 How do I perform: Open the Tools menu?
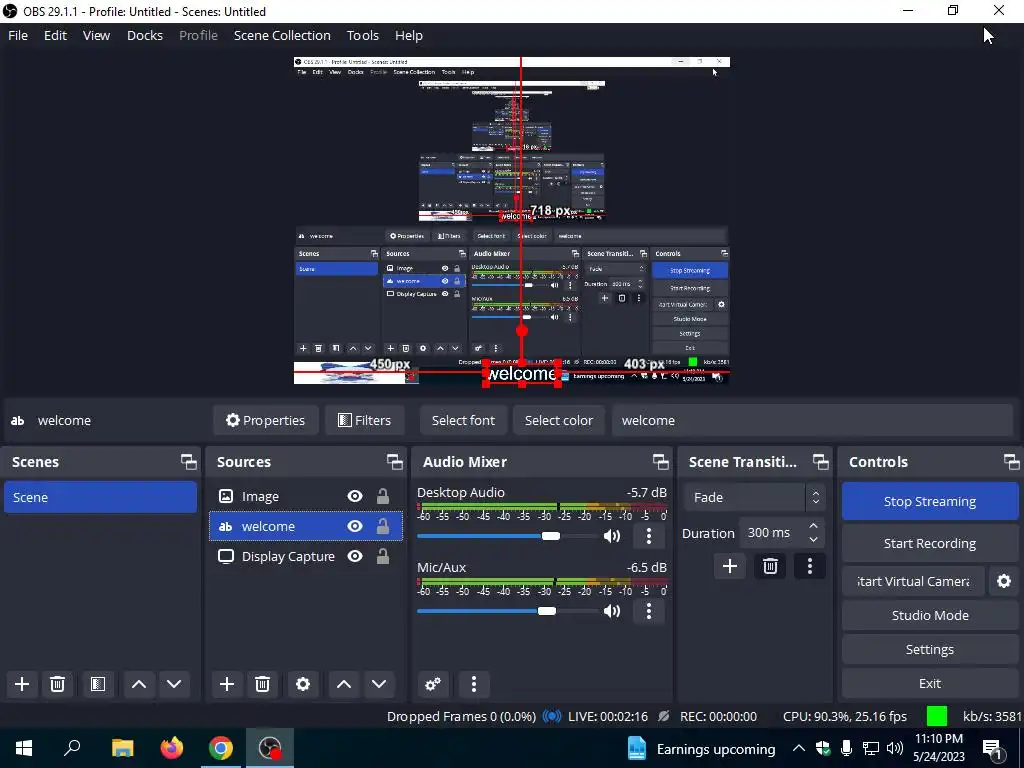pos(362,35)
